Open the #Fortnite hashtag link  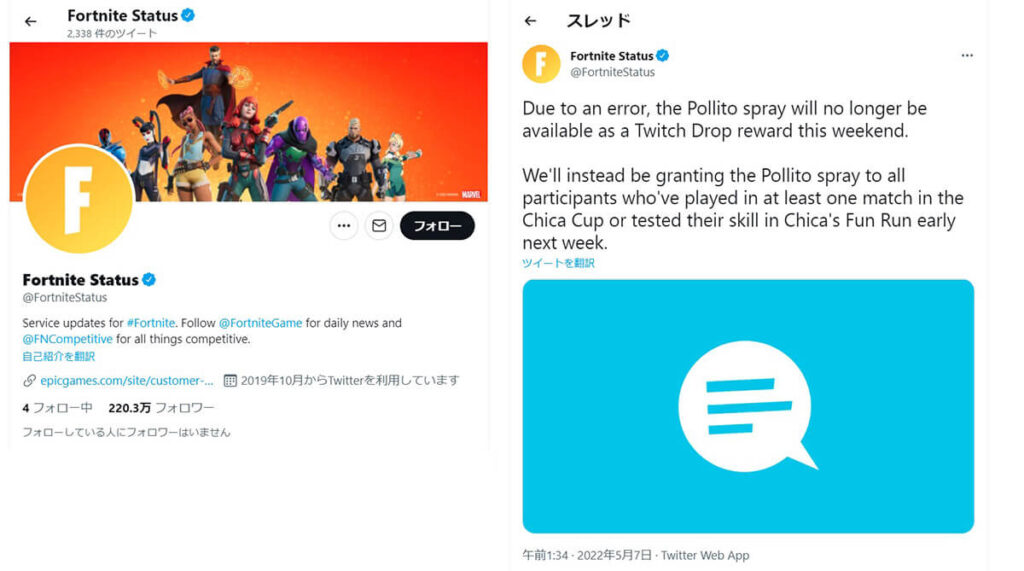(x=150, y=323)
